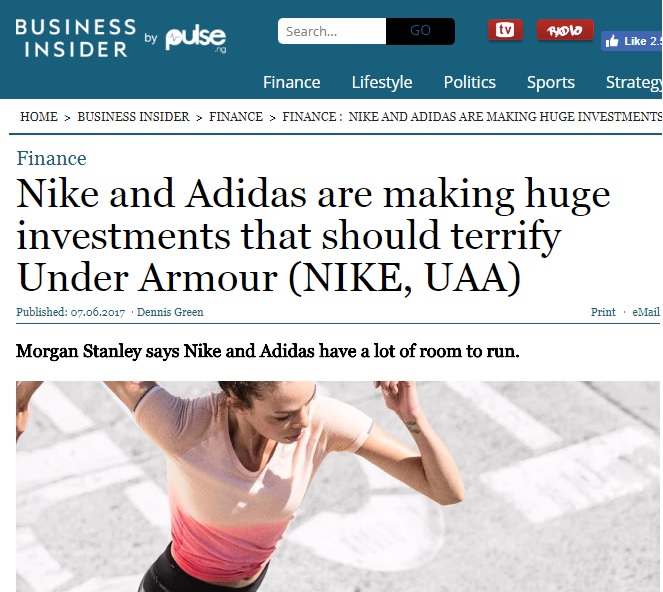Click the Print link

(x=603, y=312)
